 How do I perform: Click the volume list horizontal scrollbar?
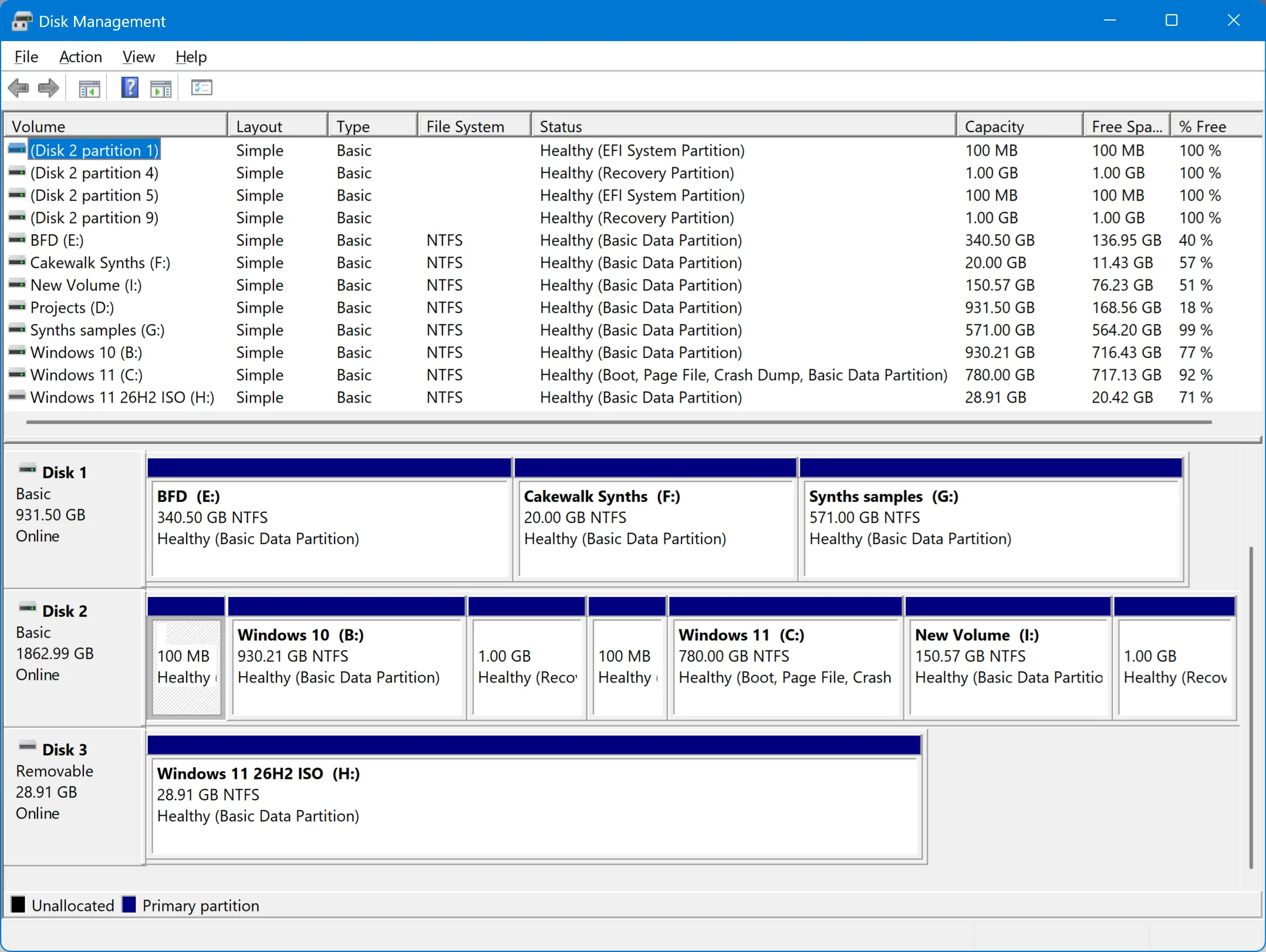(x=619, y=422)
